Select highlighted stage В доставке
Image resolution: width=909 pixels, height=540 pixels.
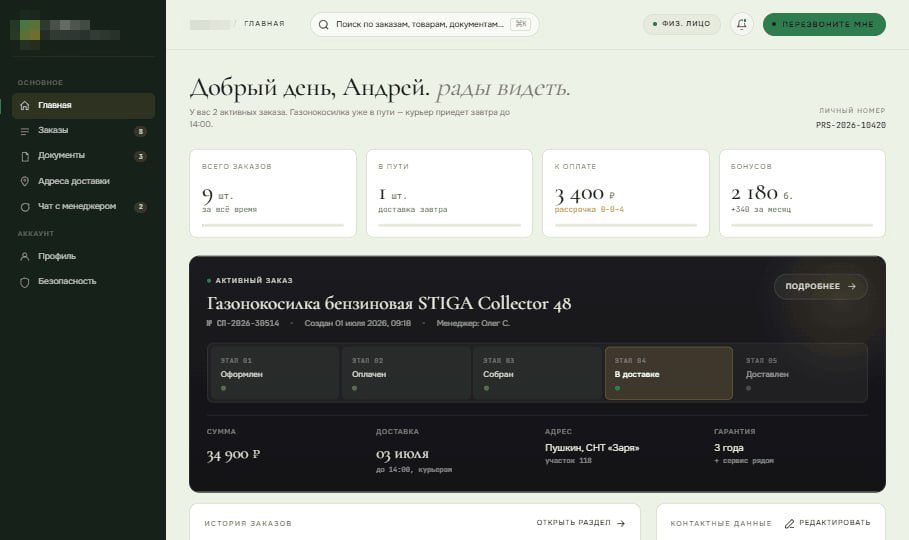[x=668, y=374]
